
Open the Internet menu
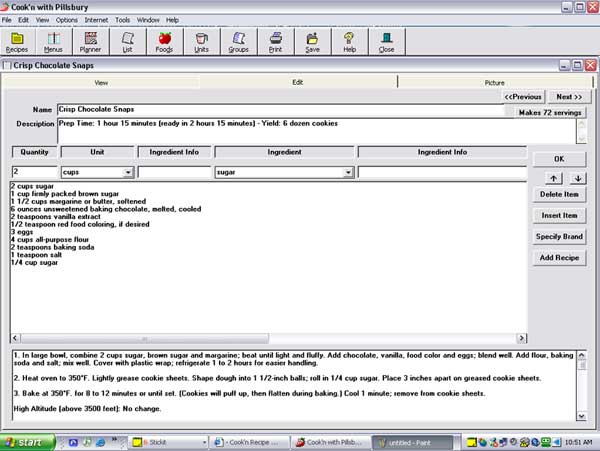pyautogui.click(x=96, y=20)
